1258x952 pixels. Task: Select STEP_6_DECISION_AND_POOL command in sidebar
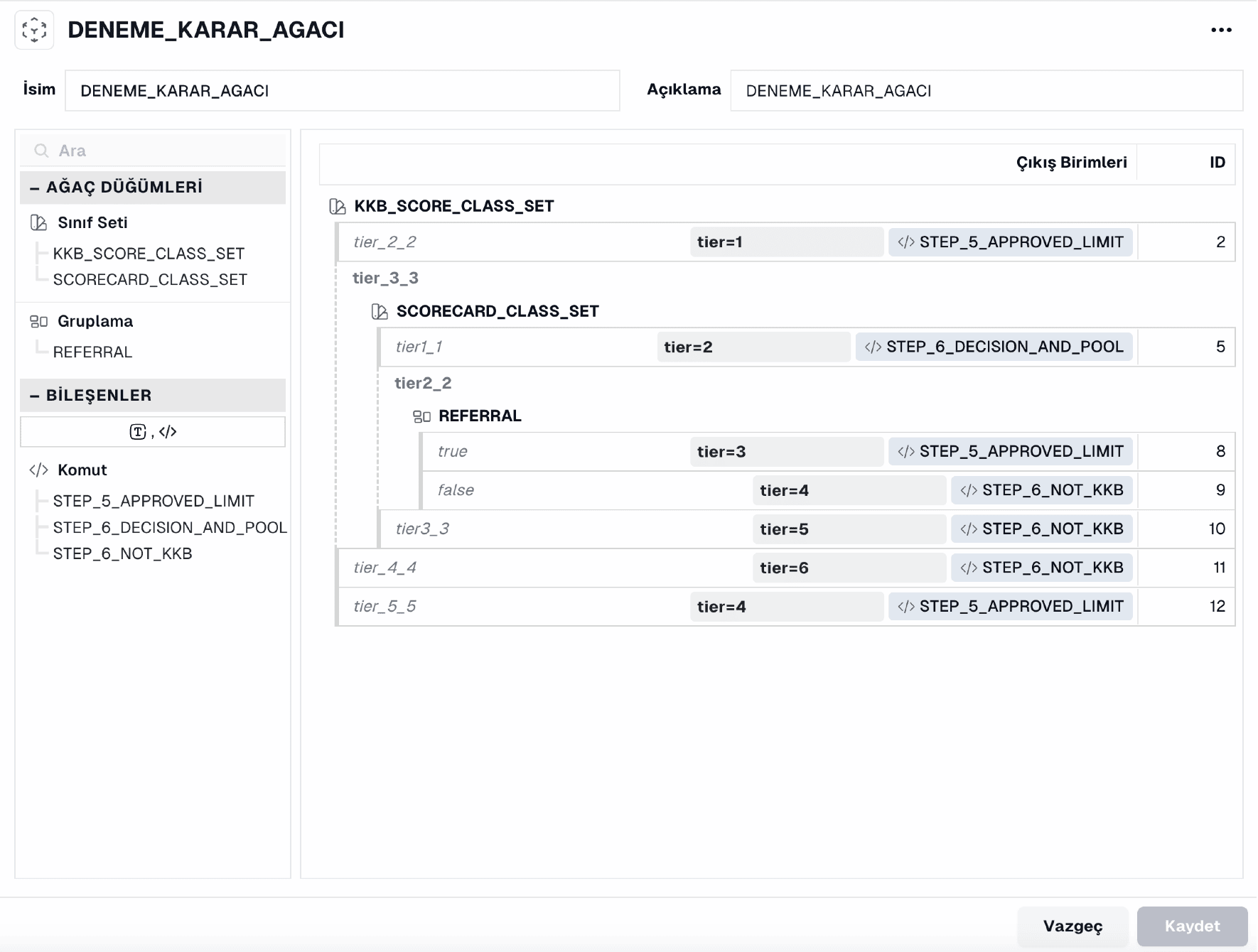pyautogui.click(x=170, y=527)
